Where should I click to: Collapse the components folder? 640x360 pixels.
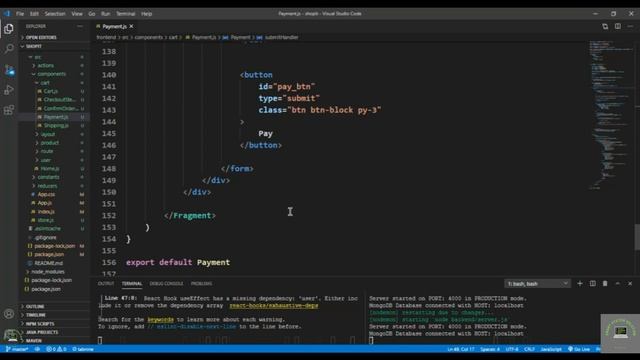click(51, 74)
